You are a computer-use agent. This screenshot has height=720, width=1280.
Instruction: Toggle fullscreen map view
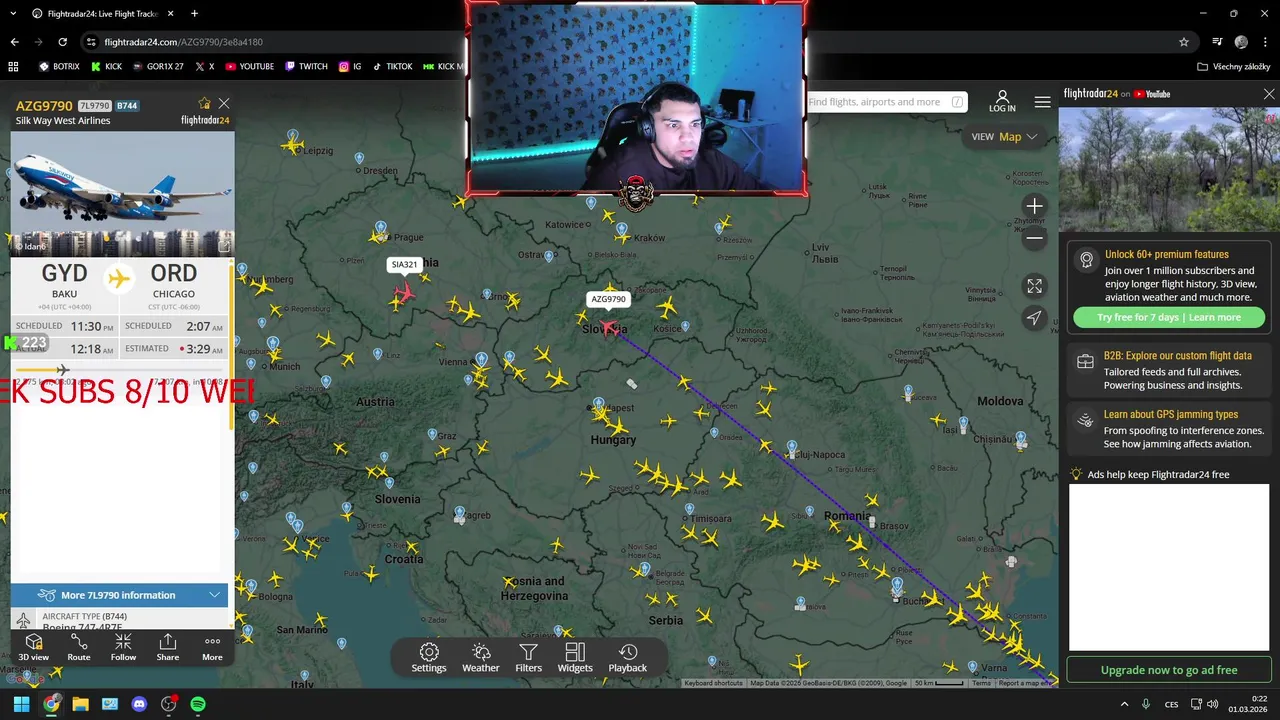click(1034, 286)
